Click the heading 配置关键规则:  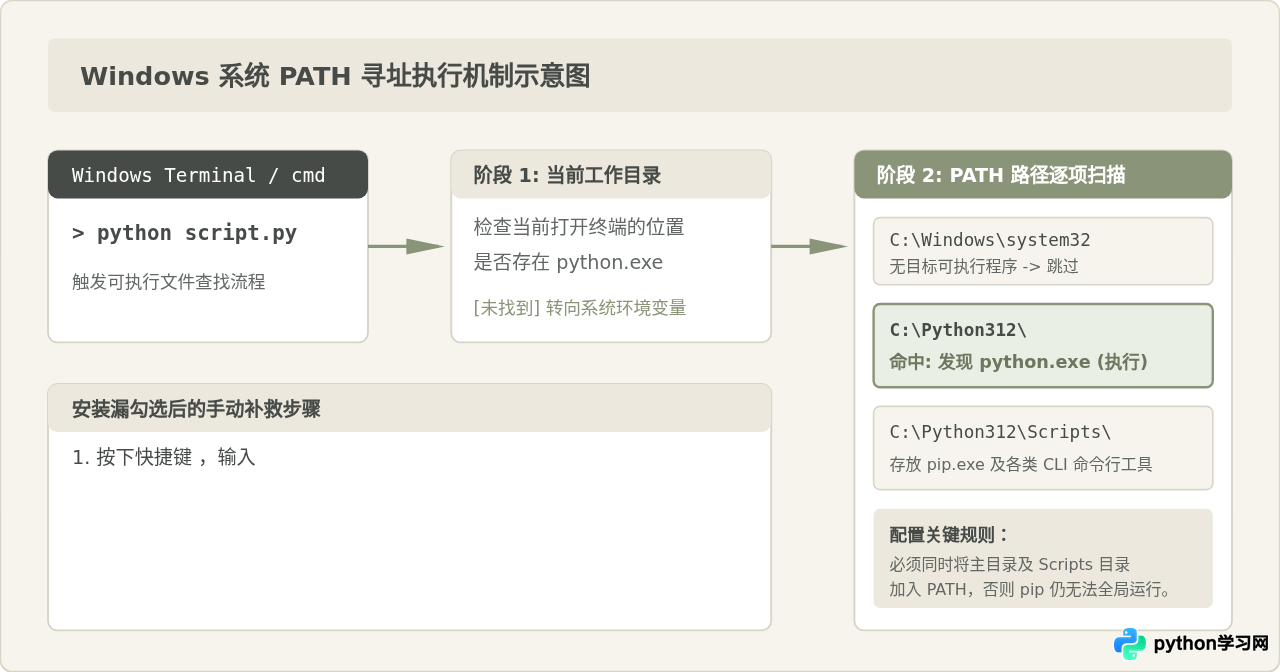pos(950,535)
